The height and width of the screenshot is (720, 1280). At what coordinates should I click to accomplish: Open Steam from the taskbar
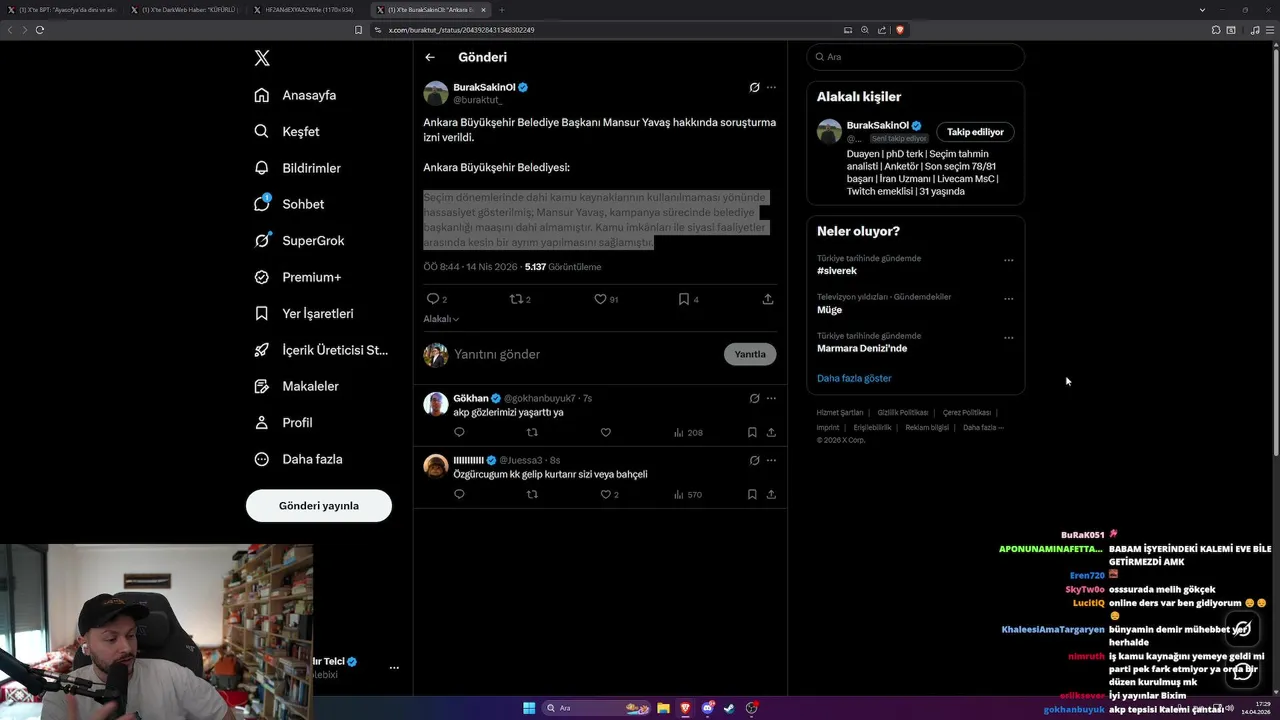(x=729, y=708)
